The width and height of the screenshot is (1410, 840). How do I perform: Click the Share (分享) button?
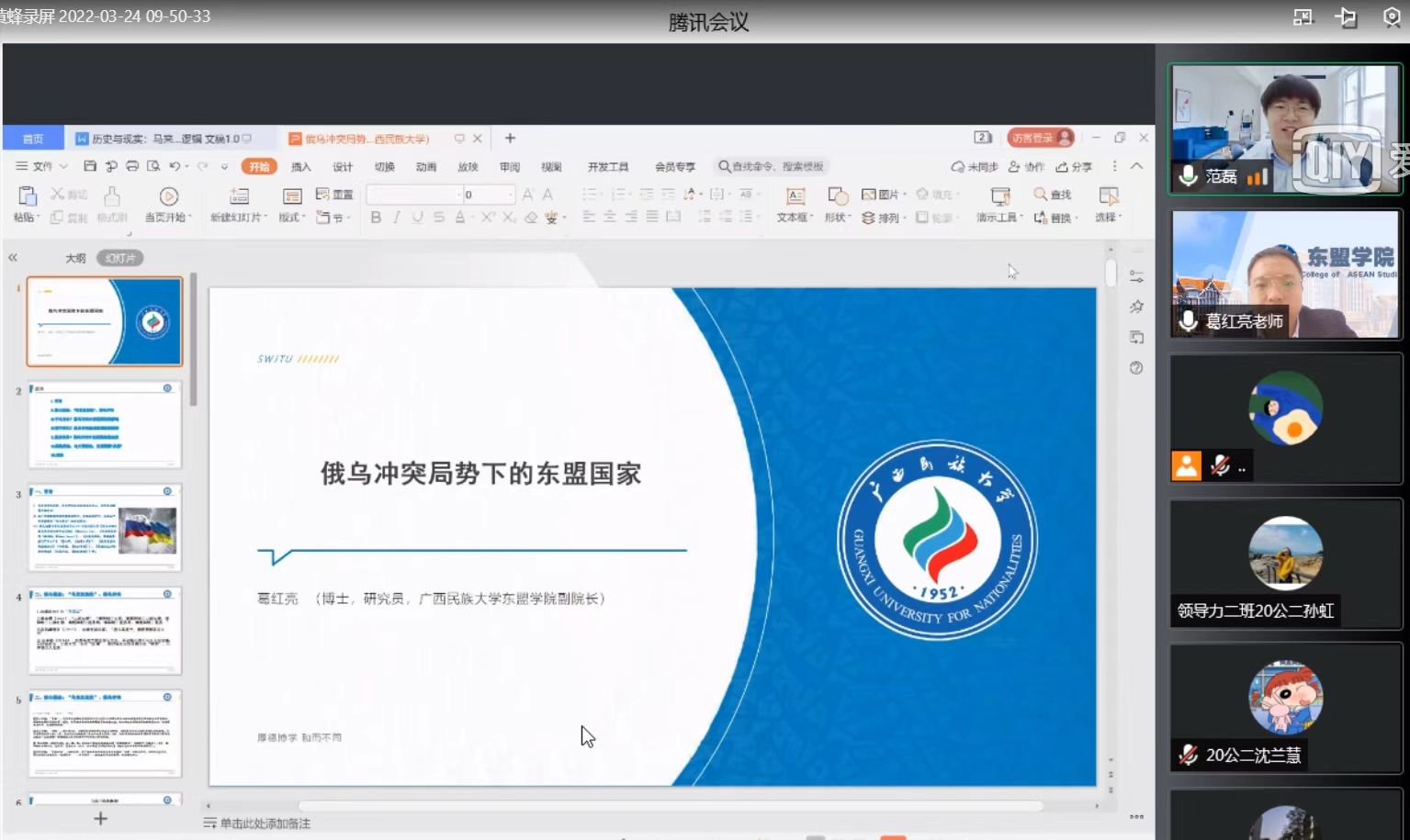[x=1074, y=167]
